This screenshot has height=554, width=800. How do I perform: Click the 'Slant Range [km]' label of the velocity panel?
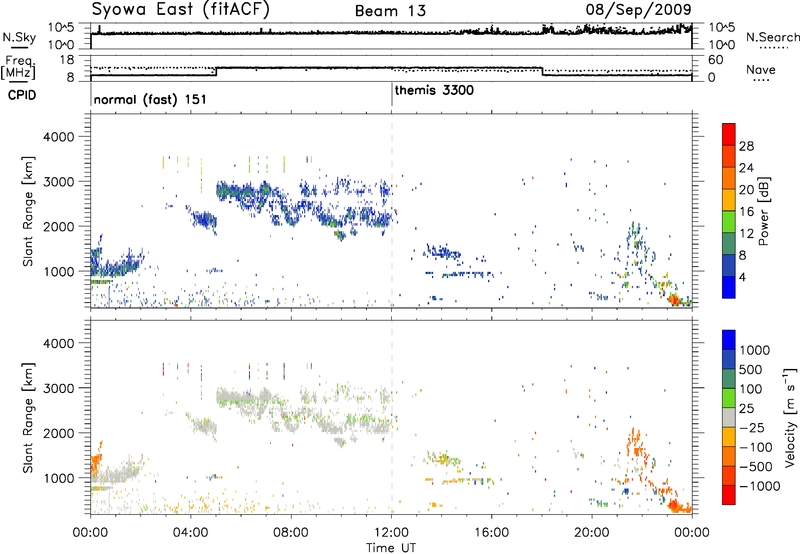(28, 417)
